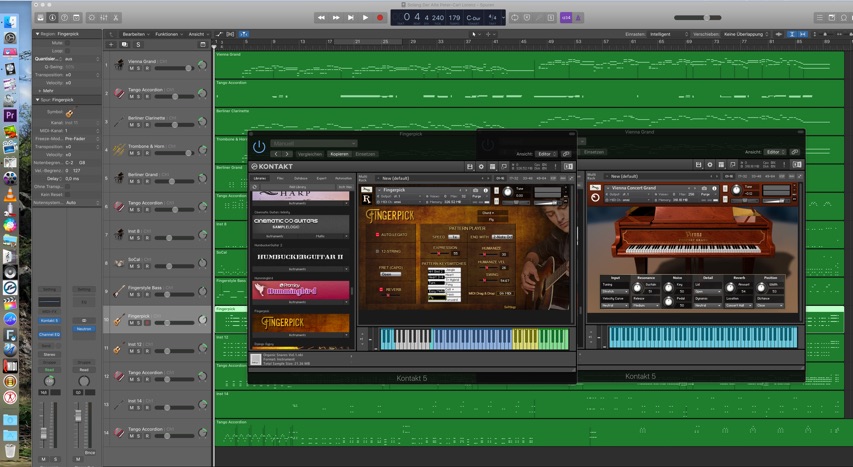Open the Ansicht menu in tracks area

(198, 34)
